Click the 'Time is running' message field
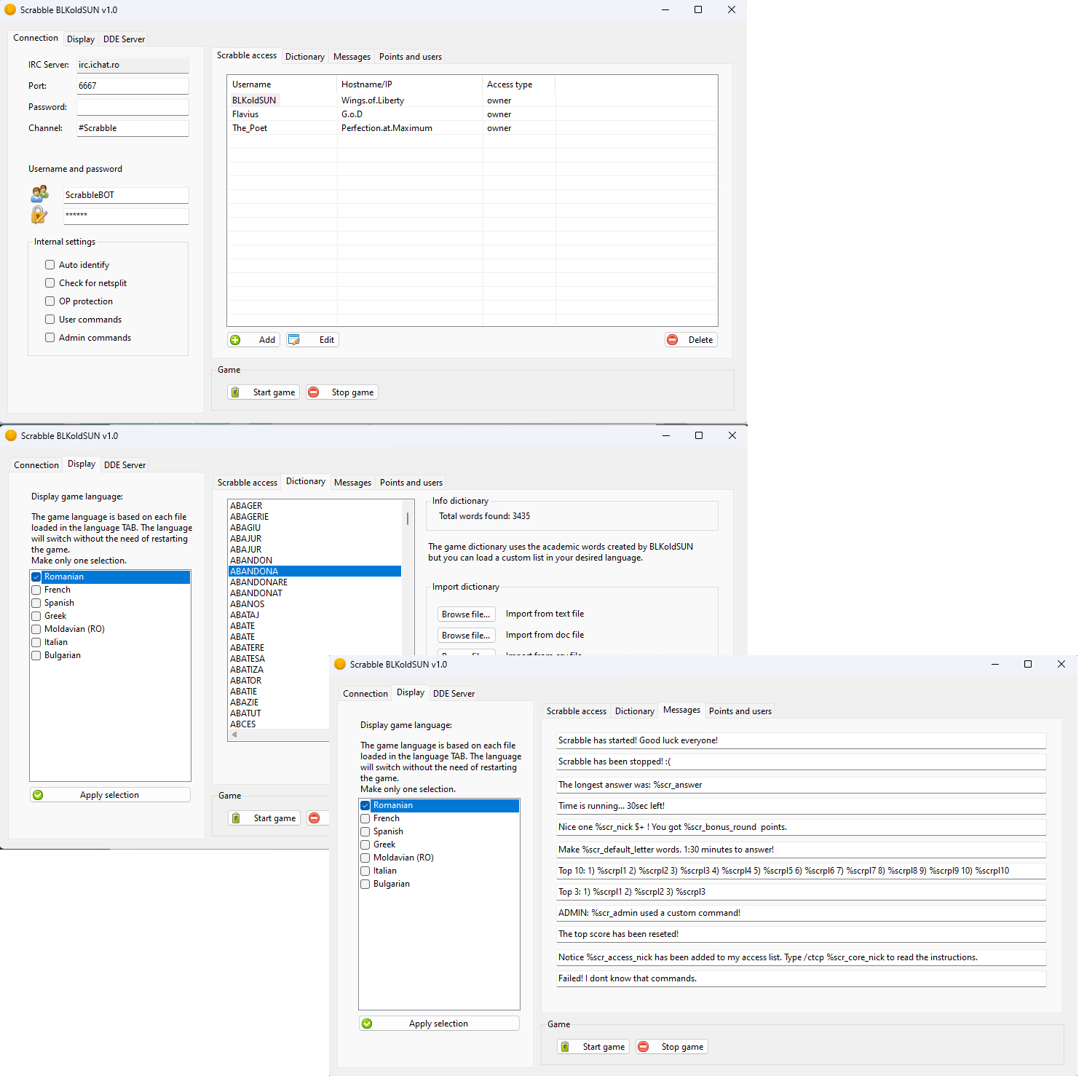Screen dimensions: 1092x1092 pos(802,806)
